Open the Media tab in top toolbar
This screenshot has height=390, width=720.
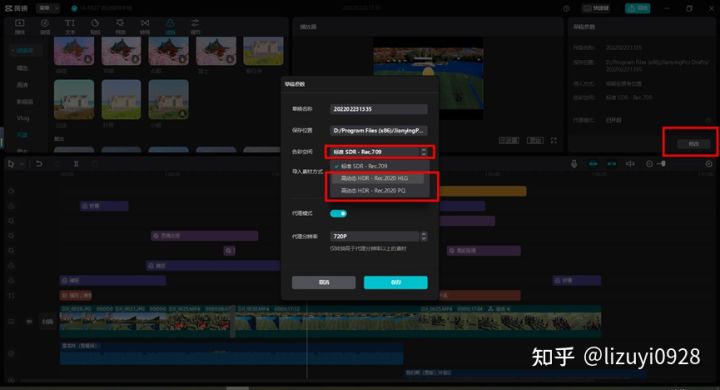(x=20, y=27)
